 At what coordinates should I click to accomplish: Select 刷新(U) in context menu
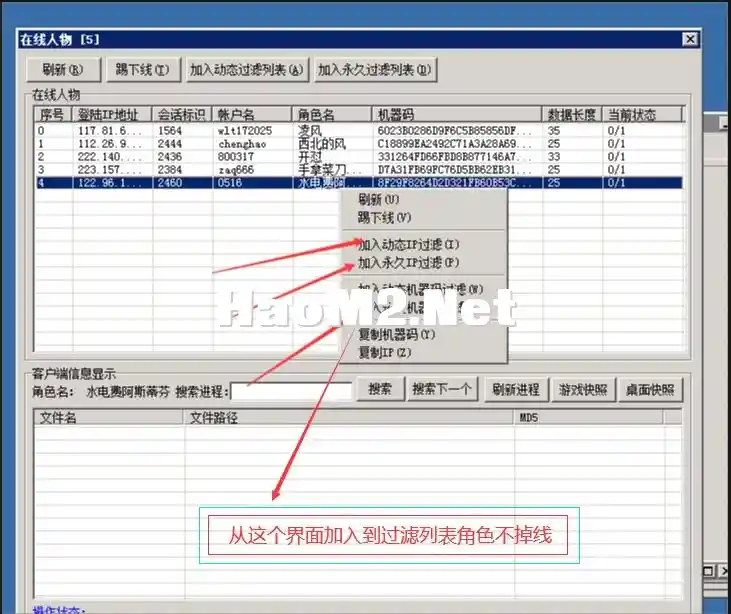379,200
